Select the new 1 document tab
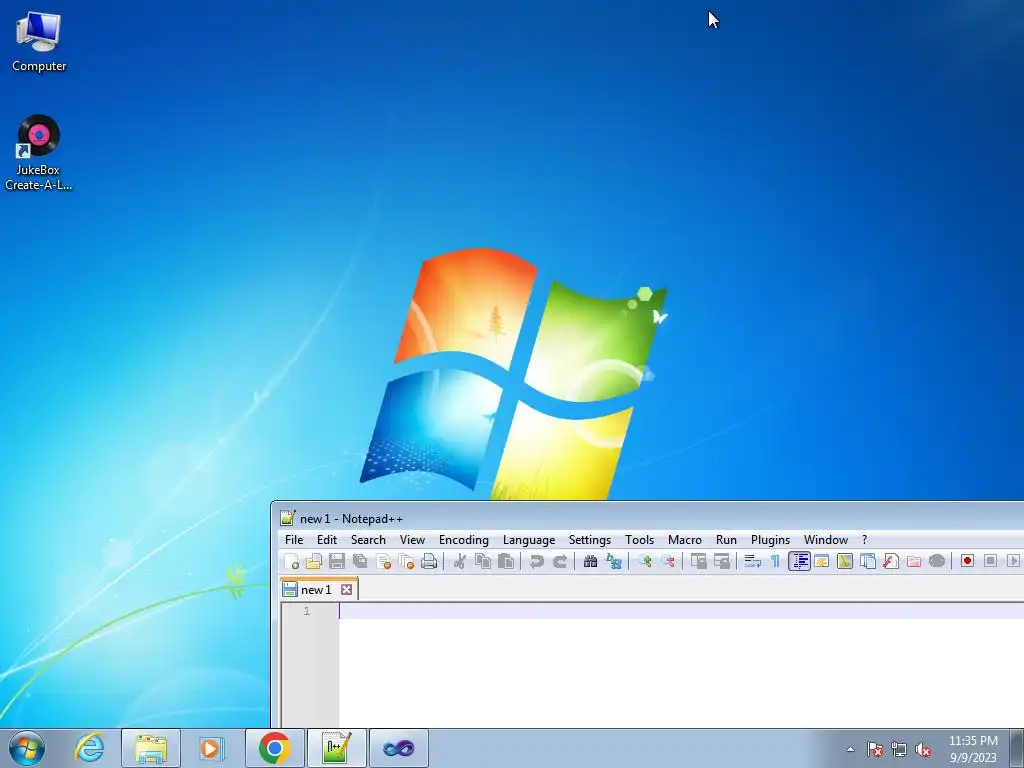1024x768 pixels. tap(319, 590)
